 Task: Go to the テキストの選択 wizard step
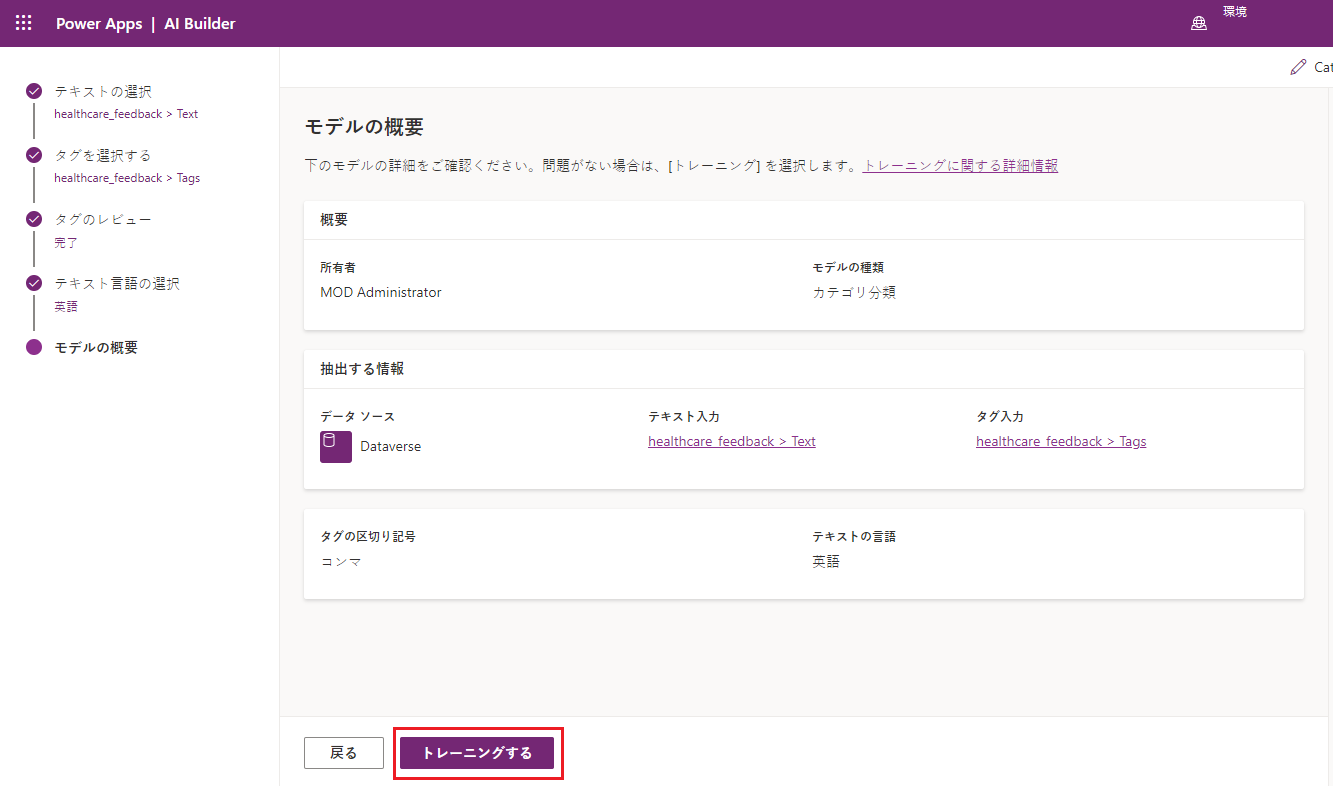(103, 91)
